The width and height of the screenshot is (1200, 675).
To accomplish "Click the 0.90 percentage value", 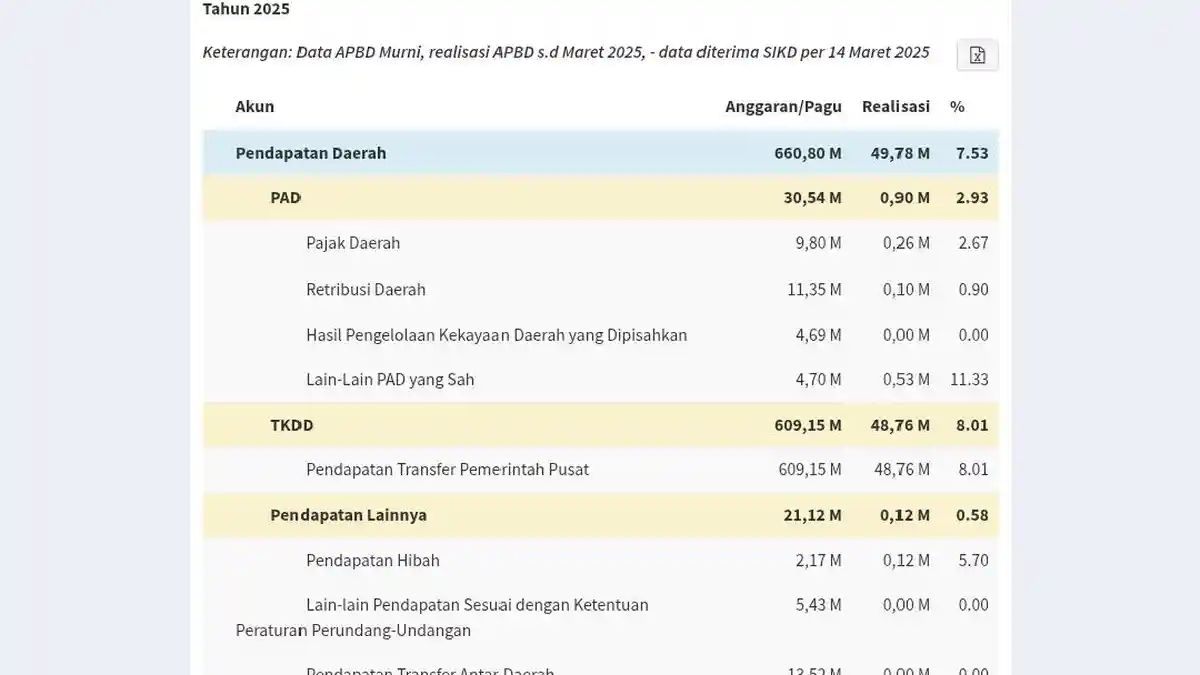I will tap(973, 289).
